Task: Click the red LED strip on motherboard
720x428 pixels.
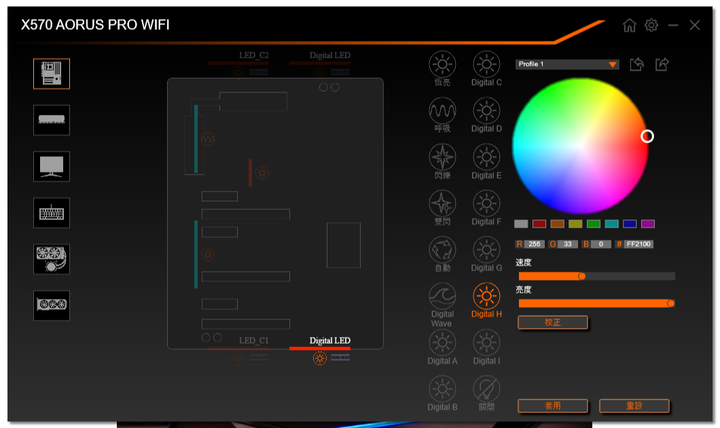Action: click(250, 173)
